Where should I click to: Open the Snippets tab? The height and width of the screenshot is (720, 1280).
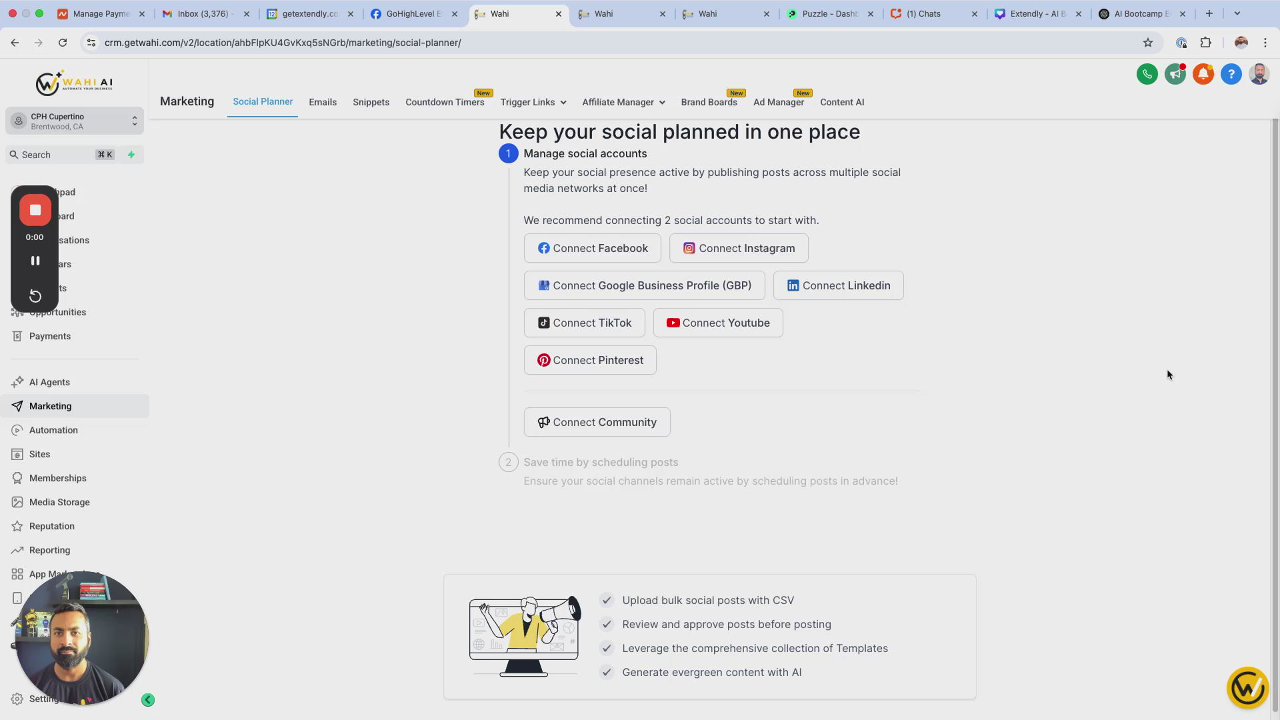coord(371,102)
